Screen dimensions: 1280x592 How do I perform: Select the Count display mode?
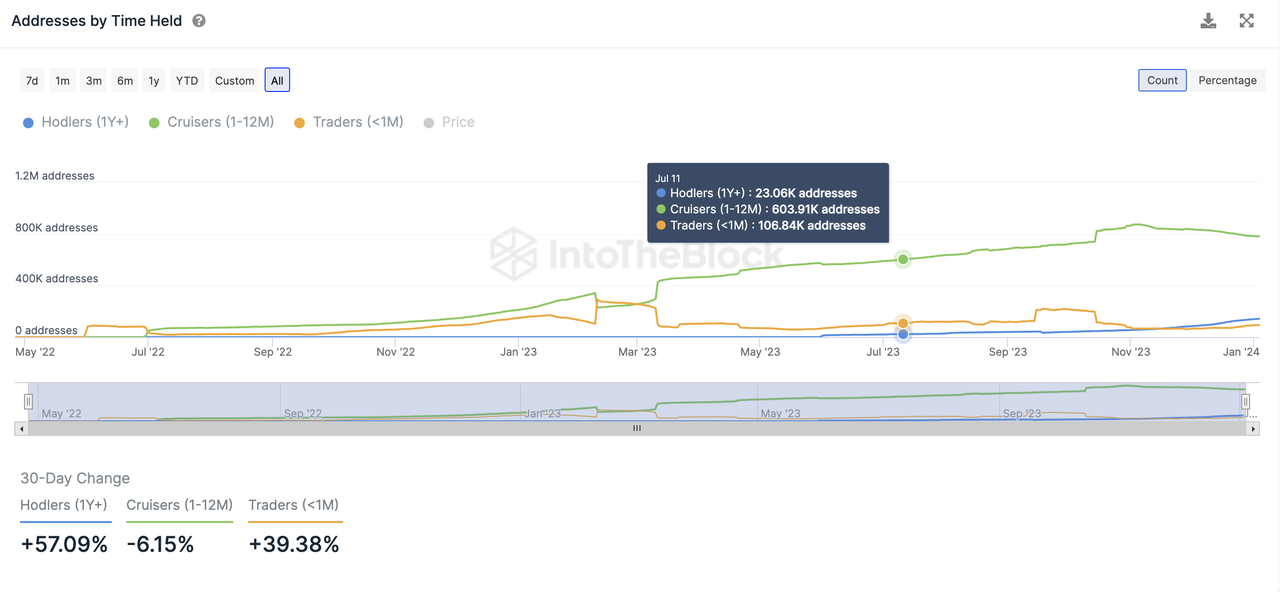pyautogui.click(x=1162, y=80)
